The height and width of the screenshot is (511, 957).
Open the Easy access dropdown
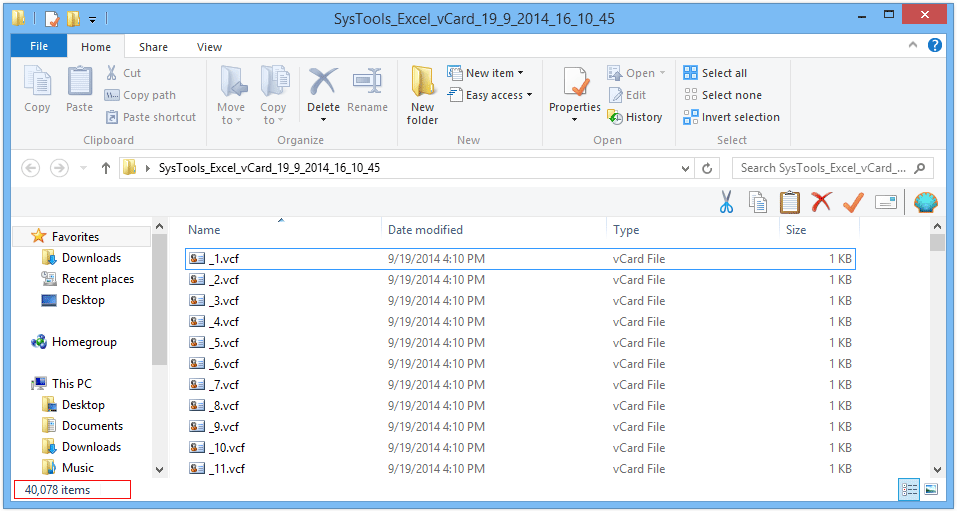click(490, 95)
